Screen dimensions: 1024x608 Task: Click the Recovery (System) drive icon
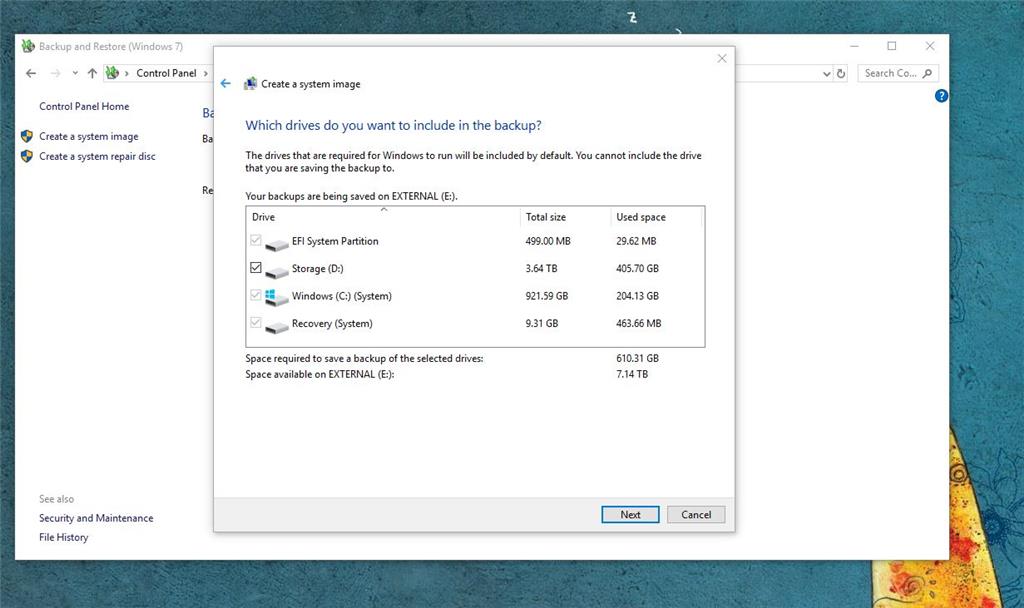[277, 326]
